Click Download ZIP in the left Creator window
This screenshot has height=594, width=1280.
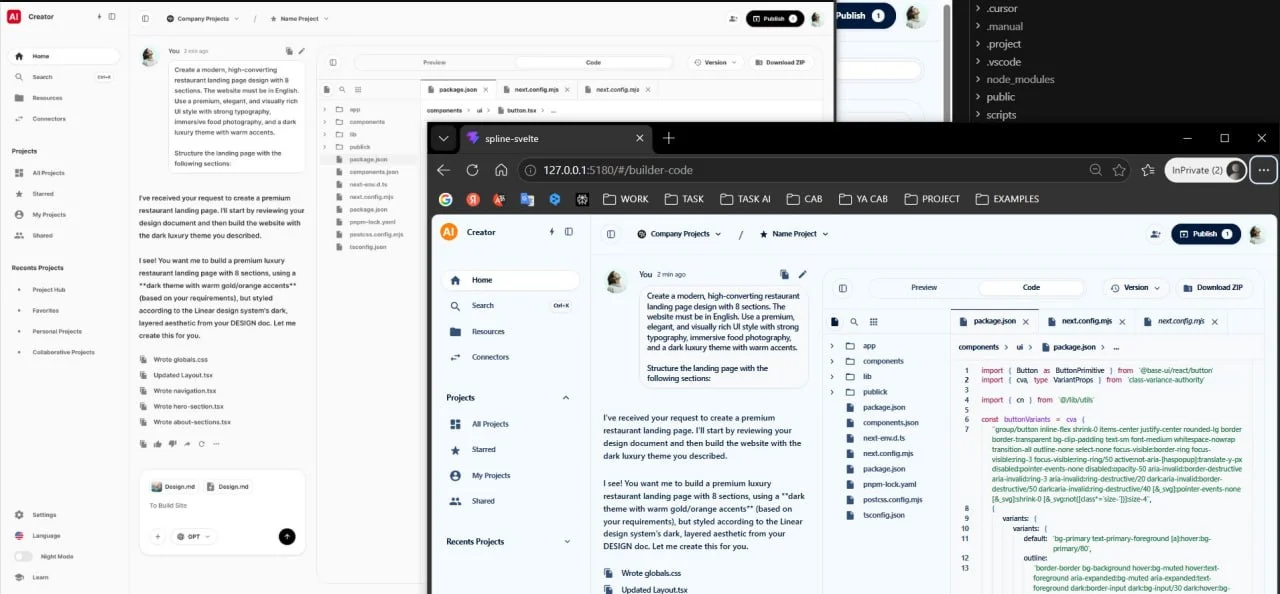coord(779,62)
